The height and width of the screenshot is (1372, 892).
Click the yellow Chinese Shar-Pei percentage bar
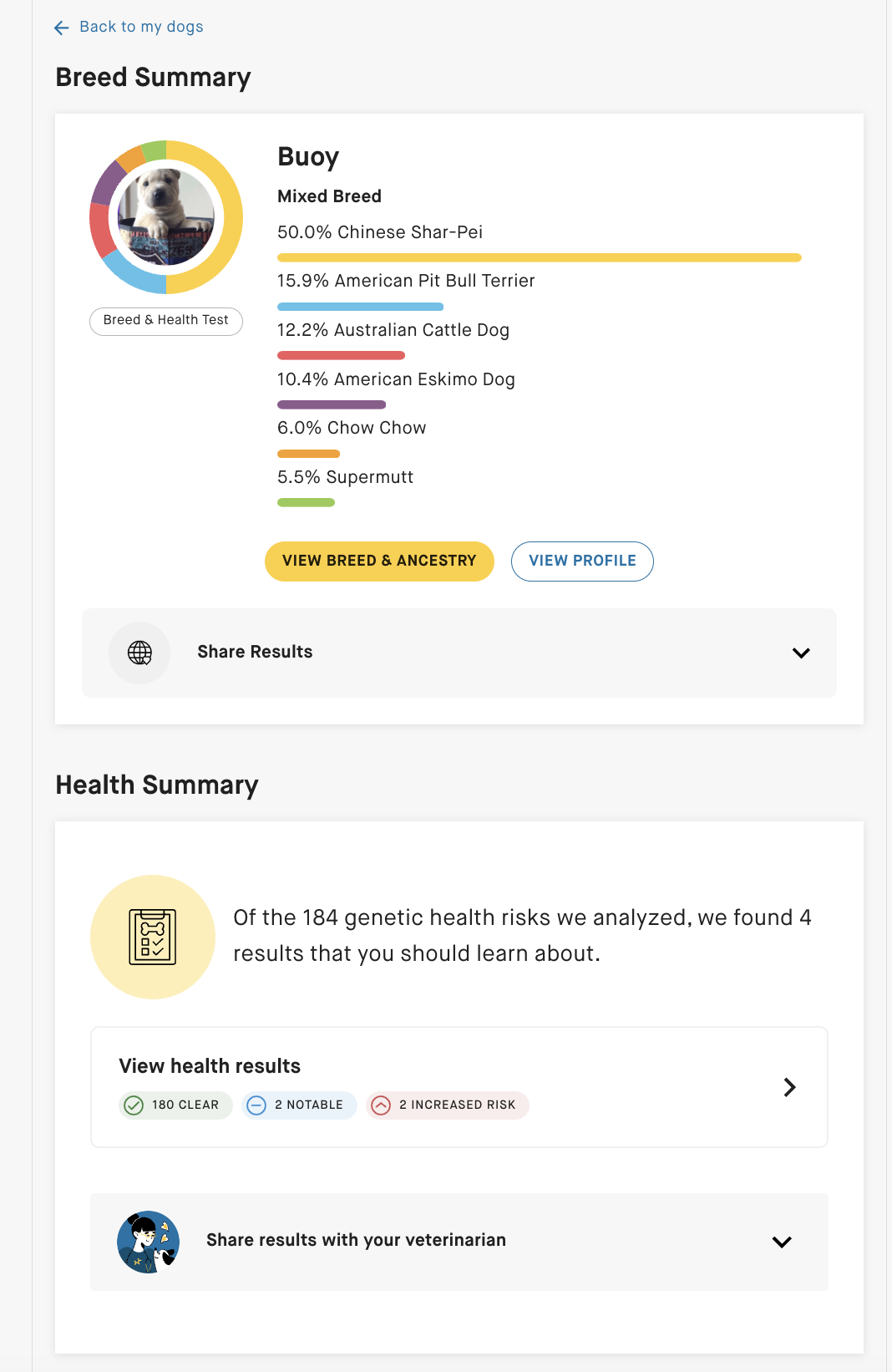coord(539,257)
